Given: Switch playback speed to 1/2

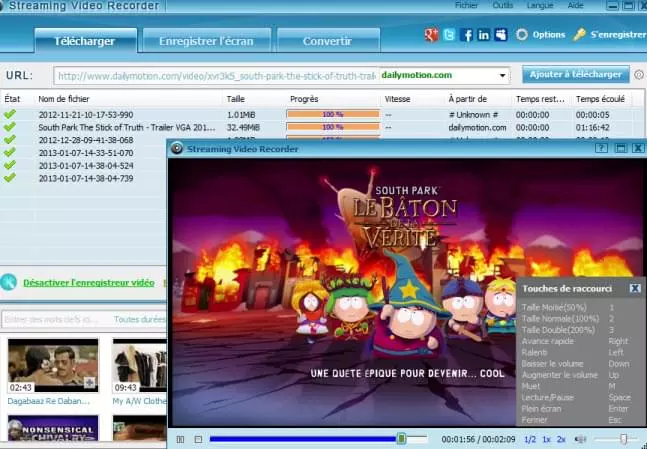Looking at the screenshot, I should [x=530, y=440].
